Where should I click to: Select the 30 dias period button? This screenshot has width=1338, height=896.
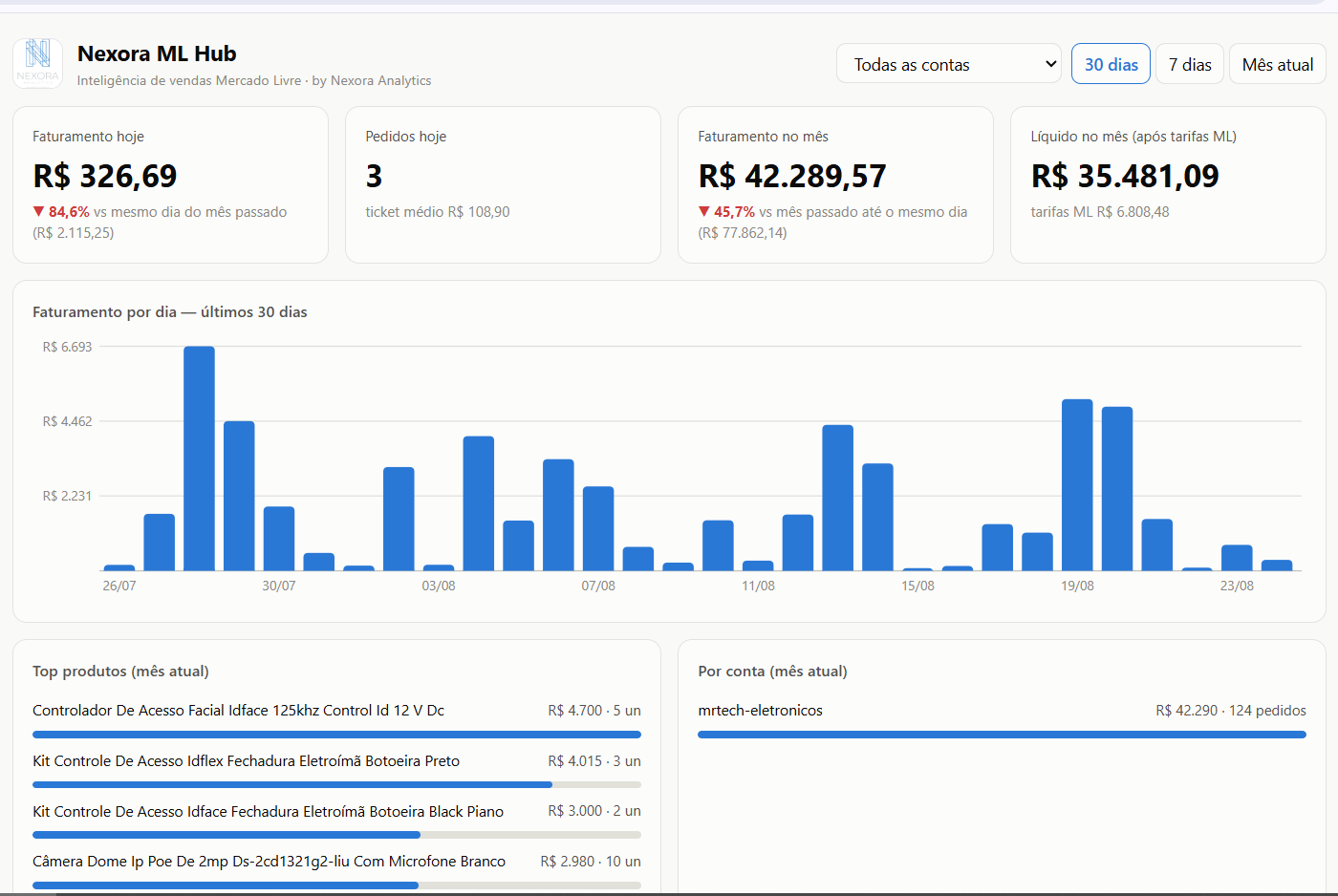pyautogui.click(x=1111, y=64)
